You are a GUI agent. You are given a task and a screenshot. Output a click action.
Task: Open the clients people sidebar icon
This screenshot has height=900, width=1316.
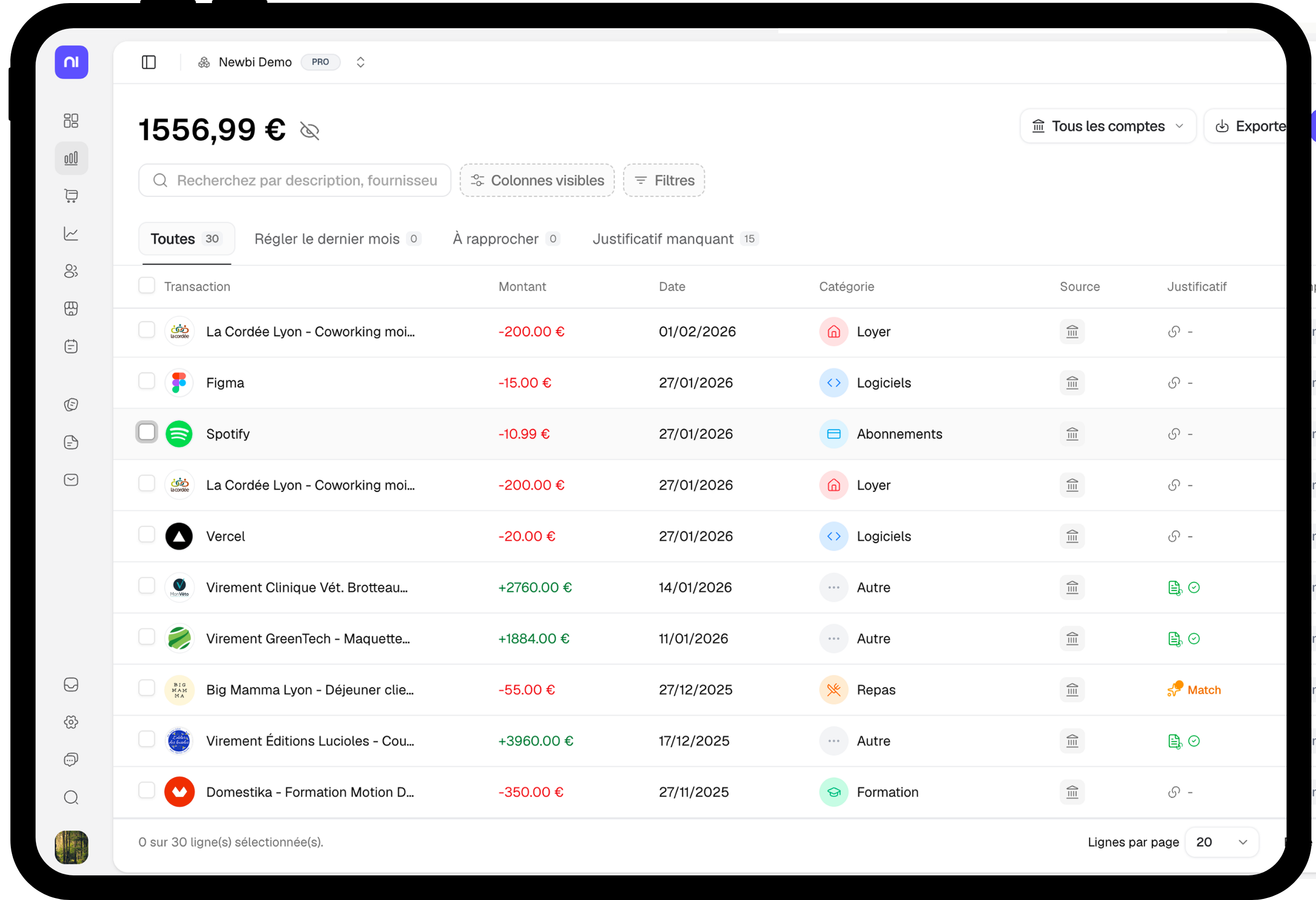(x=71, y=271)
